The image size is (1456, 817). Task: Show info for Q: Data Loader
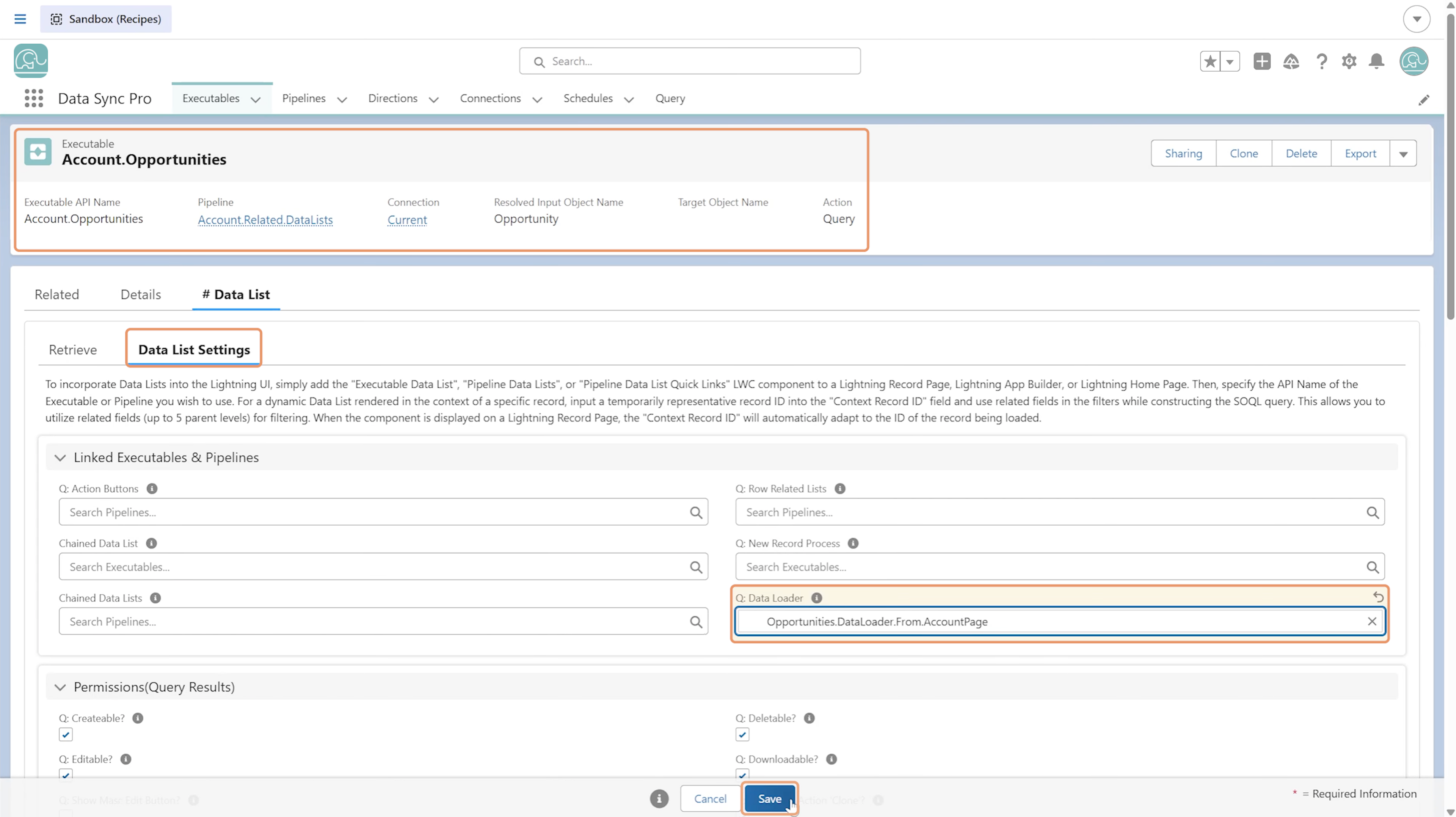coord(817,598)
